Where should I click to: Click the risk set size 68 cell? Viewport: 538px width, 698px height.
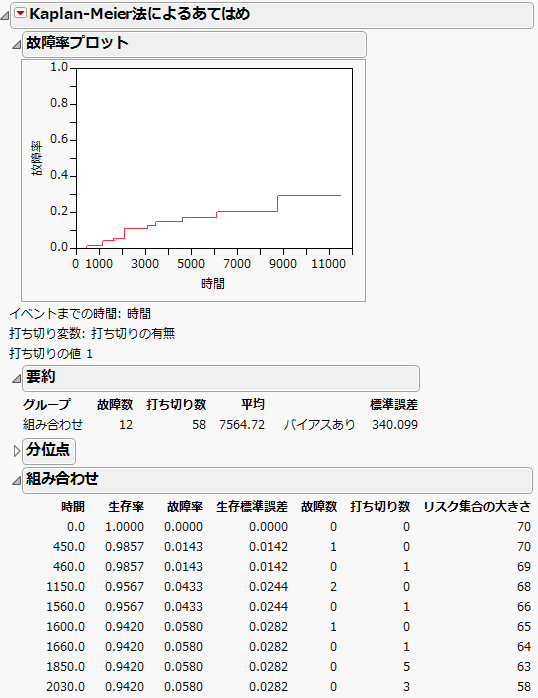pyautogui.click(x=524, y=586)
